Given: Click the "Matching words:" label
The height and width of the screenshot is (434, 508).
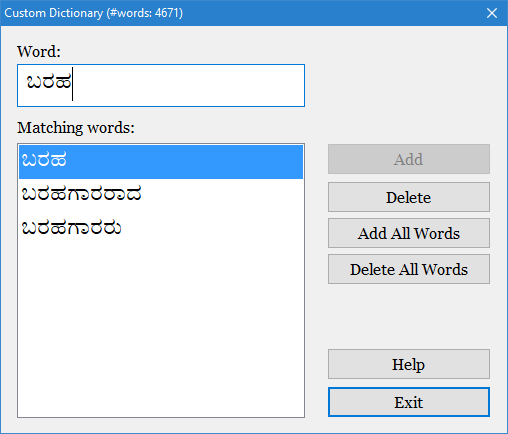Looking at the screenshot, I should pos(76,128).
